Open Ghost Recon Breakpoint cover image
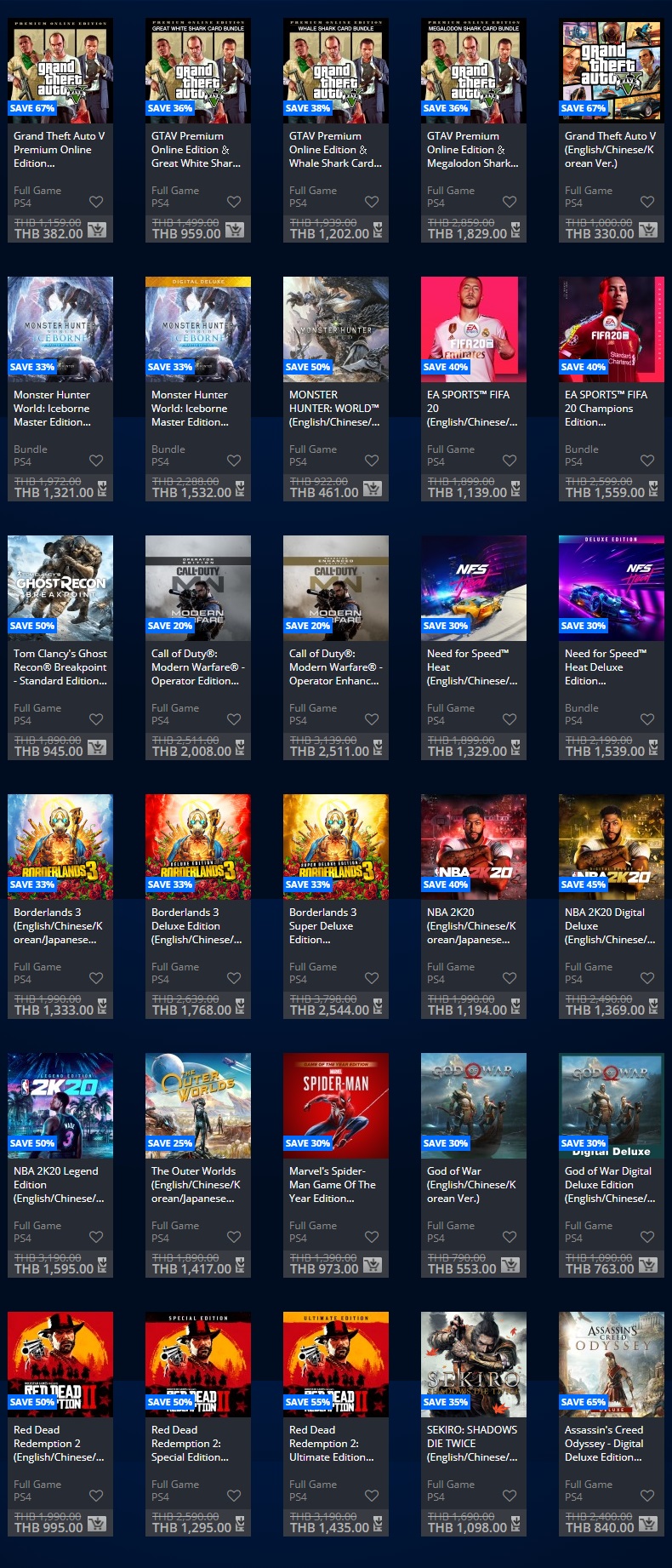Image resolution: width=672 pixels, height=1568 pixels. point(60,587)
